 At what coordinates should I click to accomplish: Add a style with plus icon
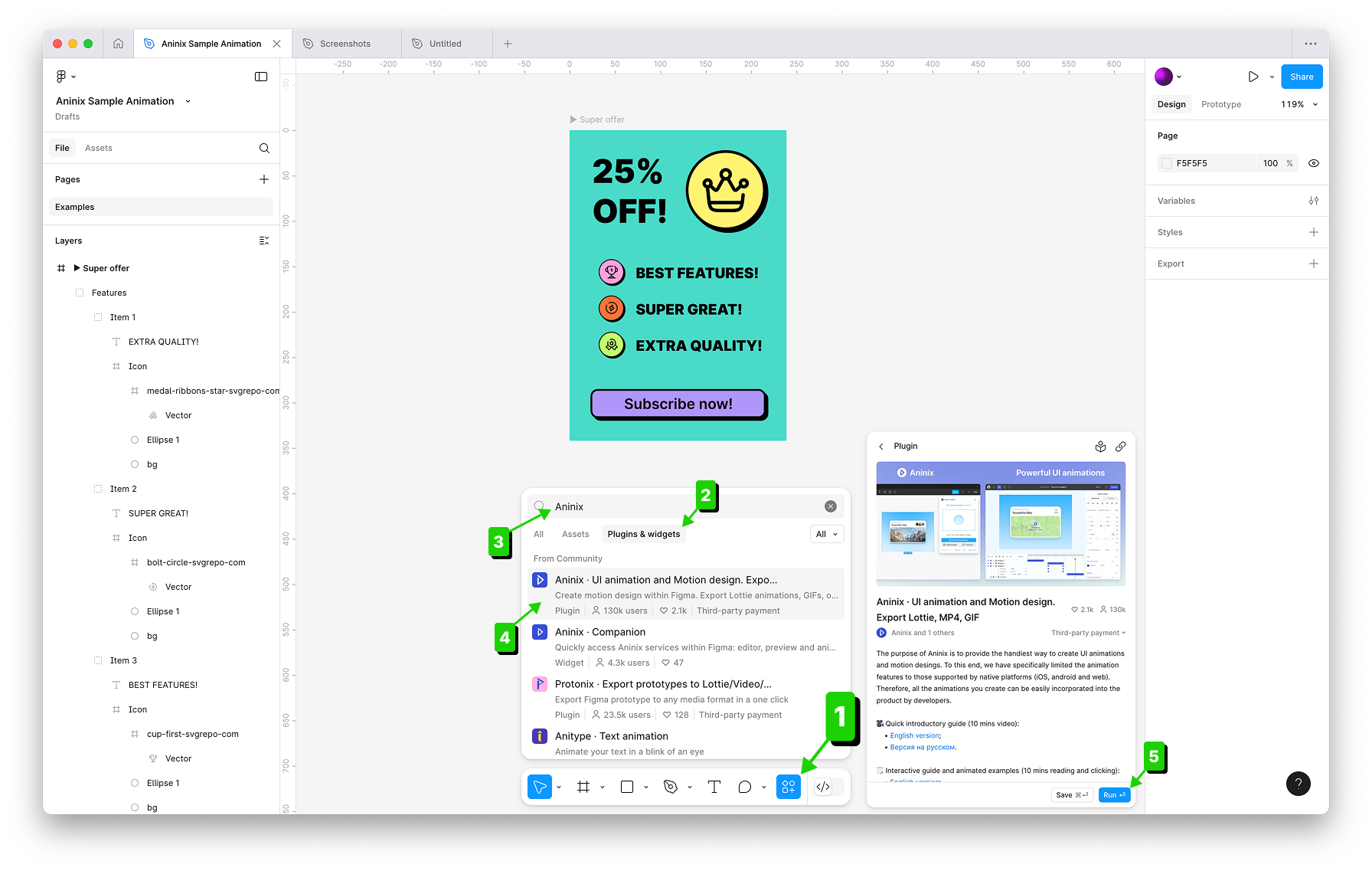[x=1314, y=232]
